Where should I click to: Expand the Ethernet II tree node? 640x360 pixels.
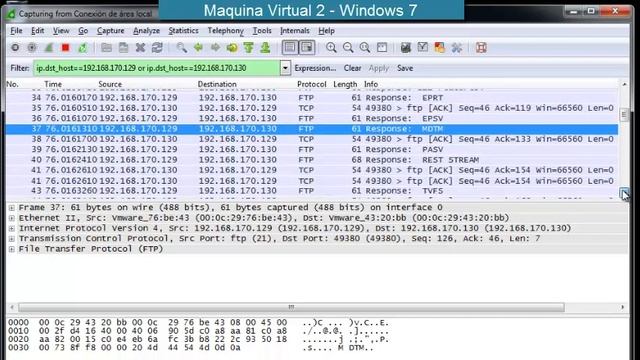12,218
